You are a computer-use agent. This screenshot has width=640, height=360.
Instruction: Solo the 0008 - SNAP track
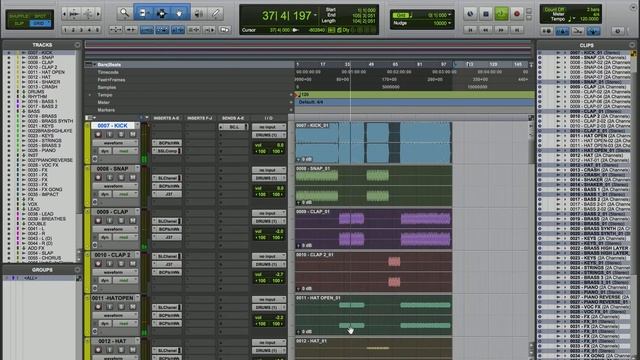click(121, 178)
